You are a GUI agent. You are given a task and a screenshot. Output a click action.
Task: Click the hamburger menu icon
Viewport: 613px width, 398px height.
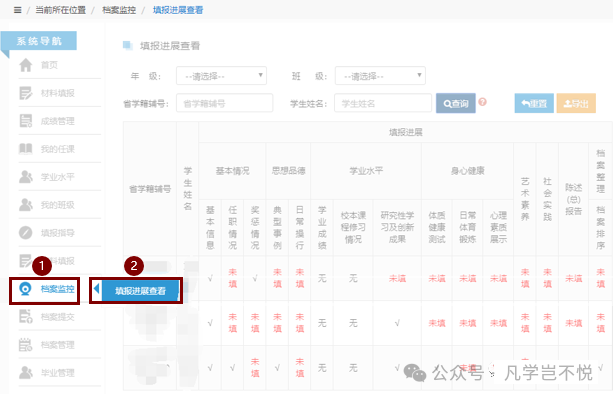click(x=17, y=10)
